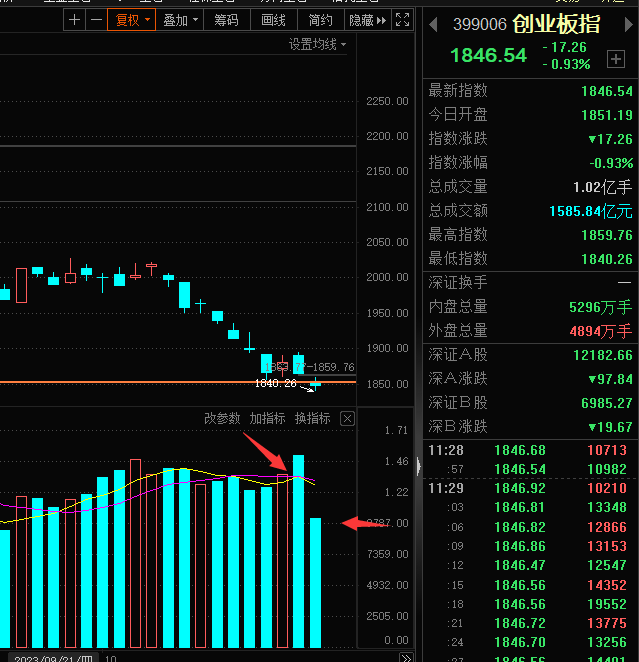639x662 pixels.
Task: Toggle fullscreen chart view icon
Action: (402, 20)
